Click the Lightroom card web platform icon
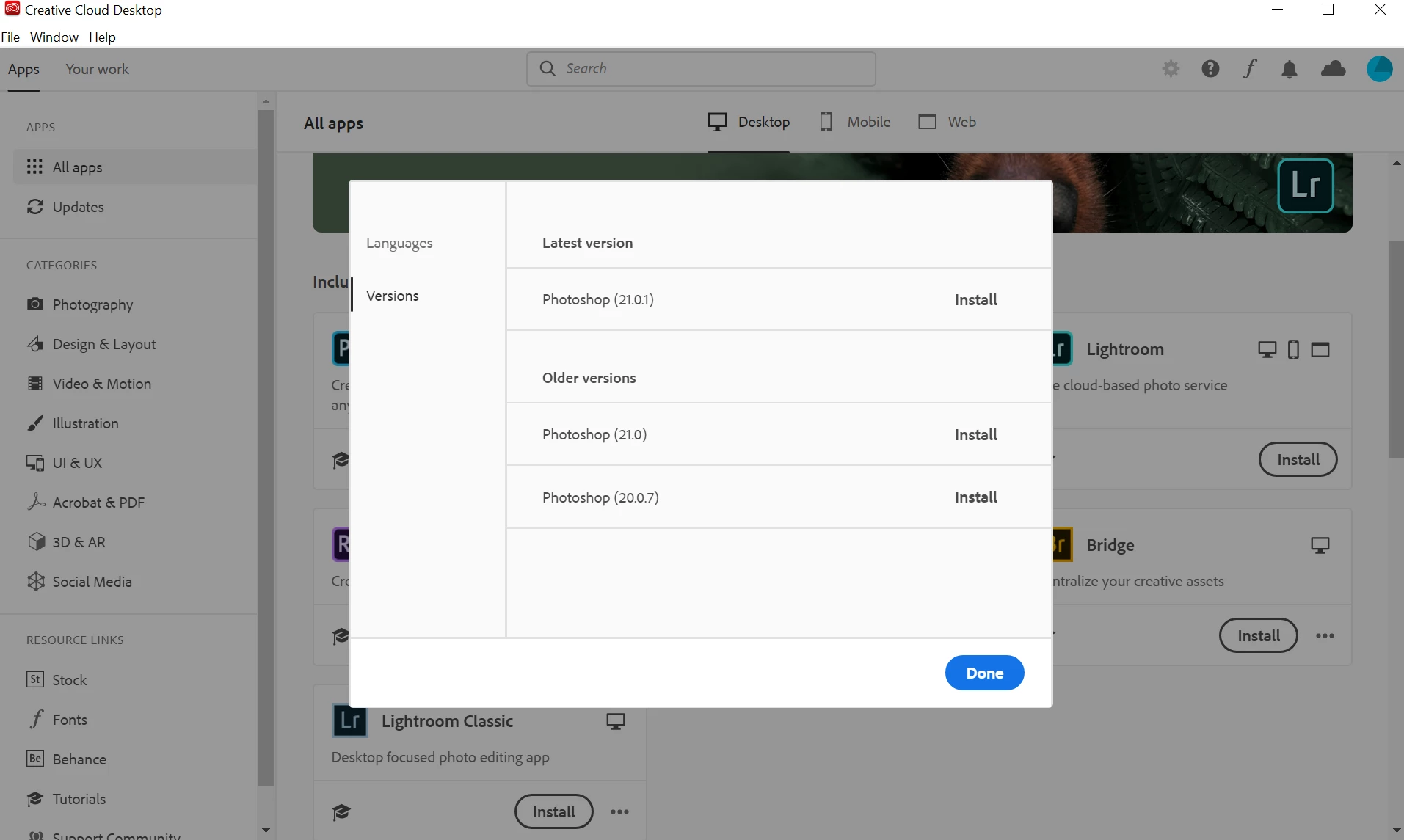 1320,350
